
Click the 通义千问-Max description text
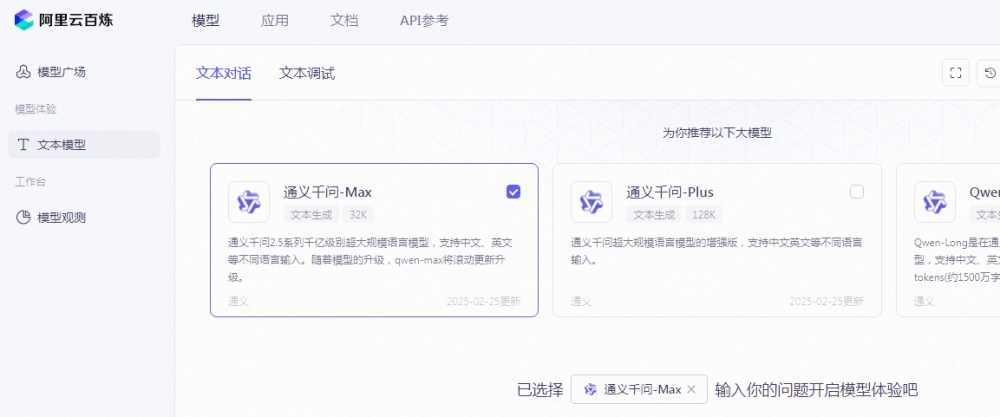tap(371, 260)
